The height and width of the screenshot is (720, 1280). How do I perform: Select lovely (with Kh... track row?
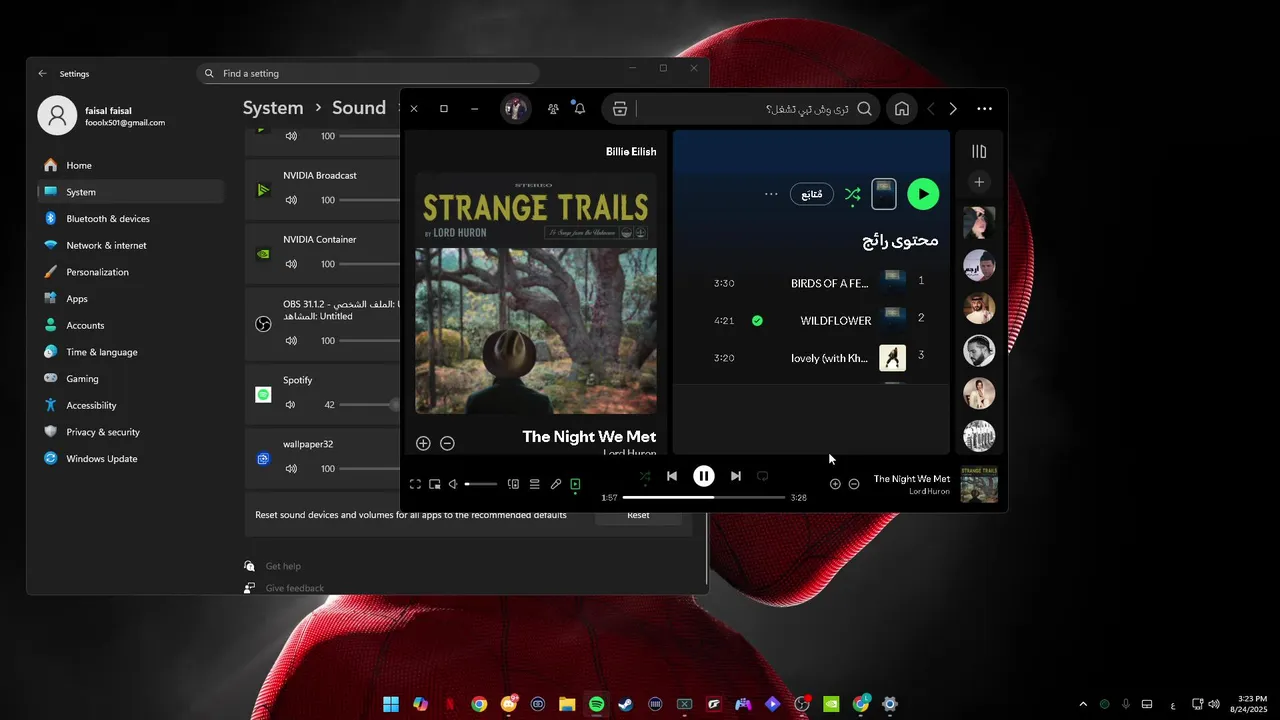pyautogui.click(x=811, y=357)
